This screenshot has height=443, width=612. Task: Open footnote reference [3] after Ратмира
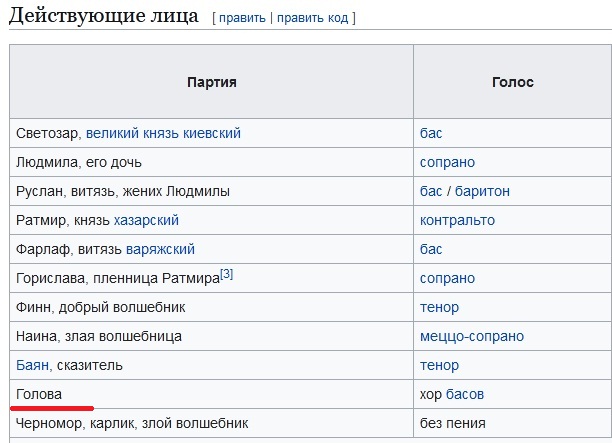coord(226,274)
